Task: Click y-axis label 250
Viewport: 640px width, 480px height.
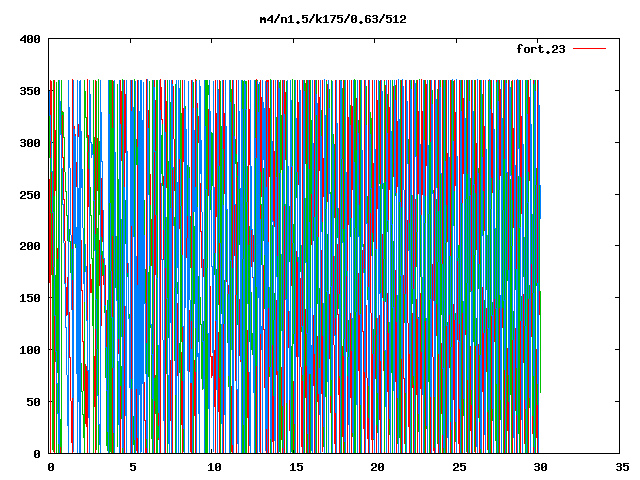Action: 30,195
